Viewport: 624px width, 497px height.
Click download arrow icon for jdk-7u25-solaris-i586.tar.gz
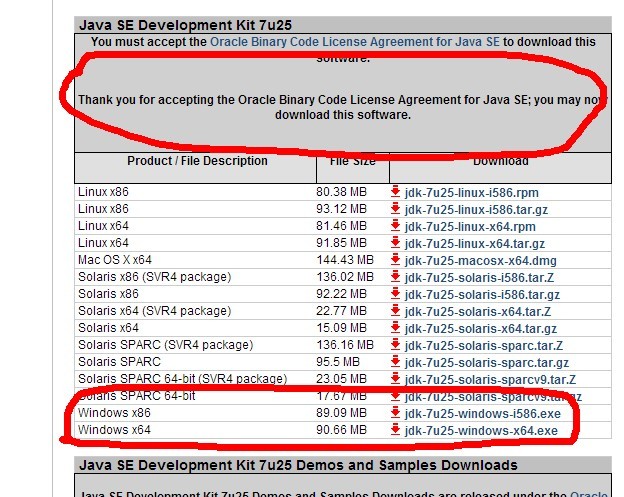395,293
